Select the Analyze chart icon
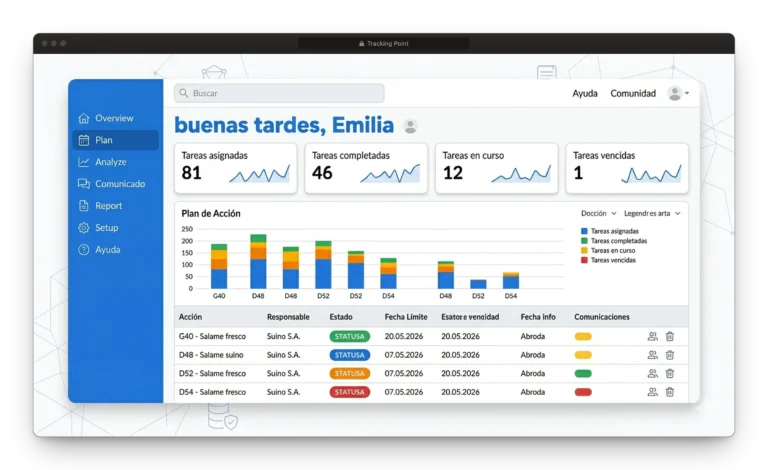The image size is (768, 470). click(x=84, y=162)
